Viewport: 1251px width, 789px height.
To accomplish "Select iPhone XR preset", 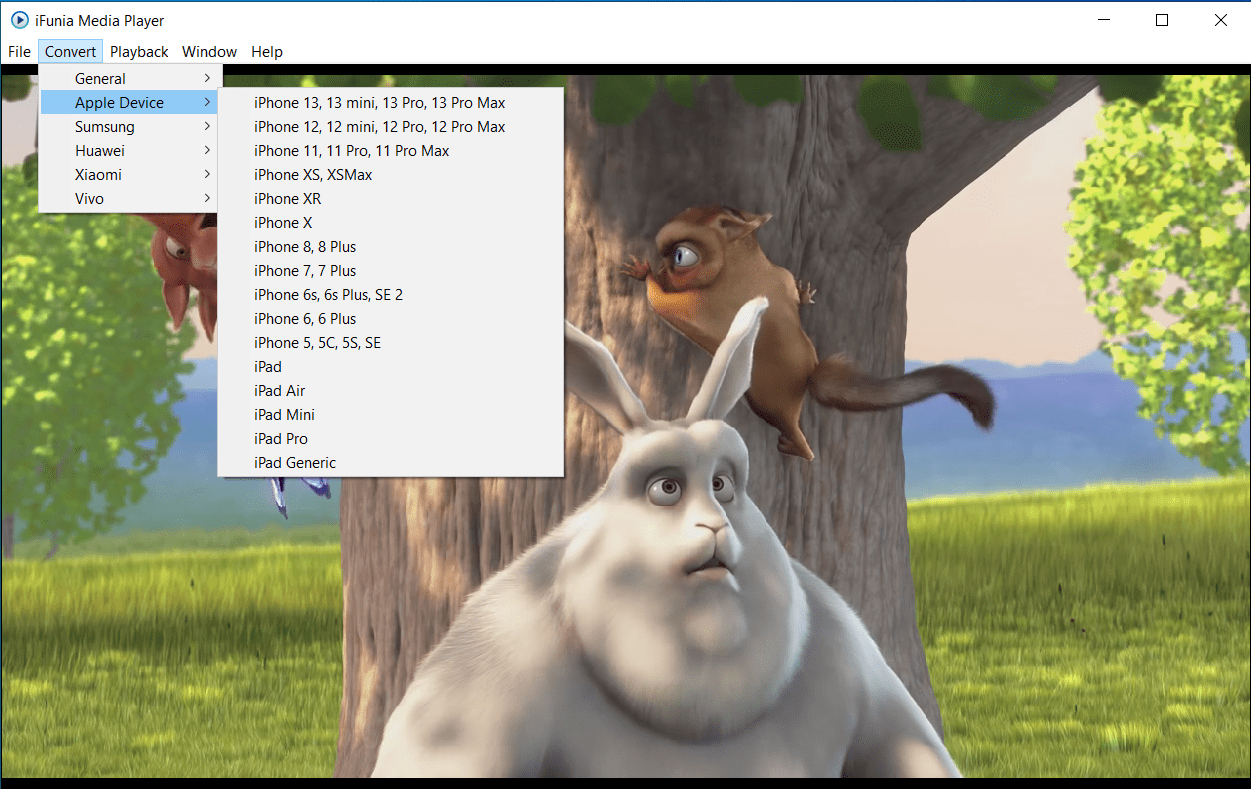I will coord(391,199).
